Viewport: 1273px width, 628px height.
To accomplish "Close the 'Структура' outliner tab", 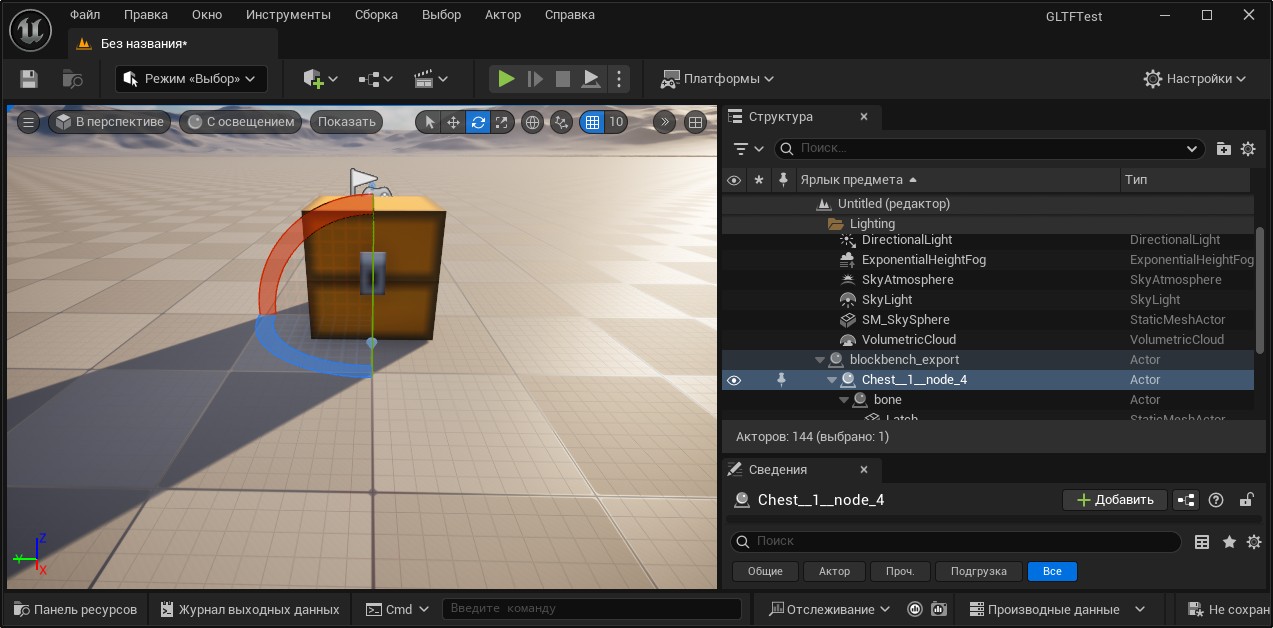I will pyautogui.click(x=865, y=117).
